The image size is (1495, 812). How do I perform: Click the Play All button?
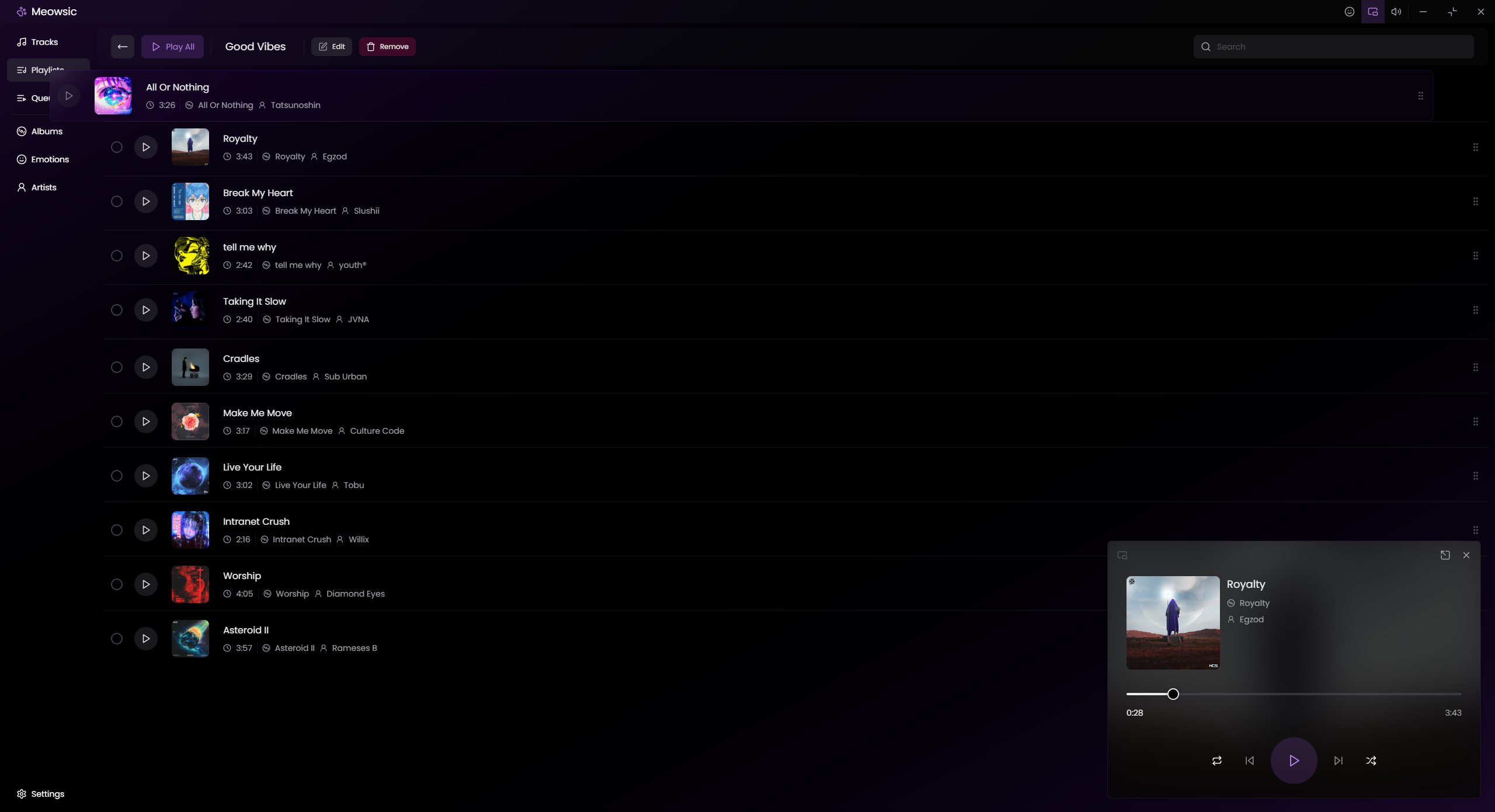(x=173, y=47)
